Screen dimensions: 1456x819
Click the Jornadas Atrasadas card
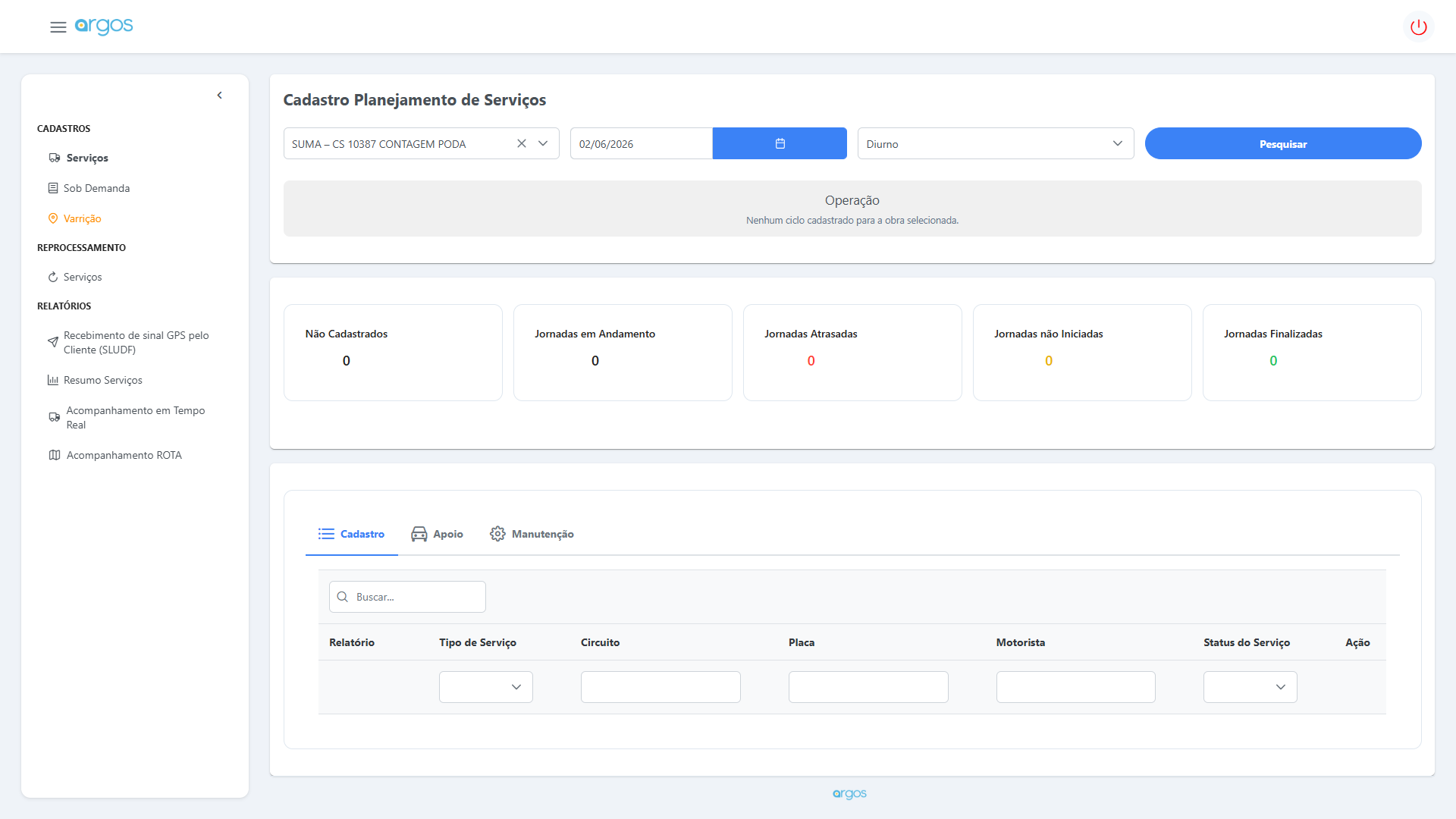point(852,353)
